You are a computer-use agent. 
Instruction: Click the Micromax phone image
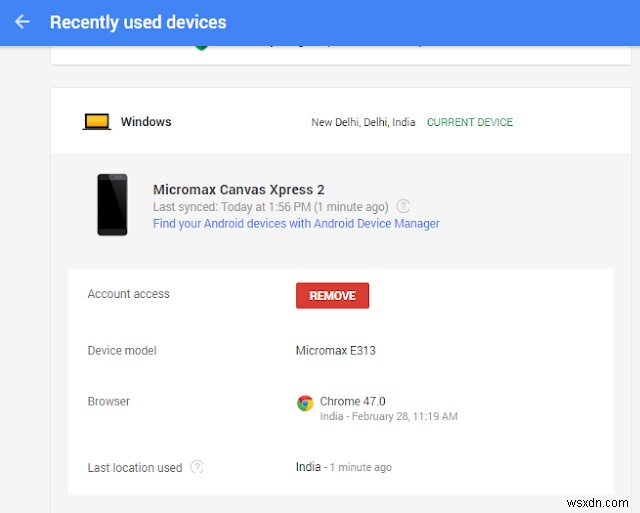point(112,205)
